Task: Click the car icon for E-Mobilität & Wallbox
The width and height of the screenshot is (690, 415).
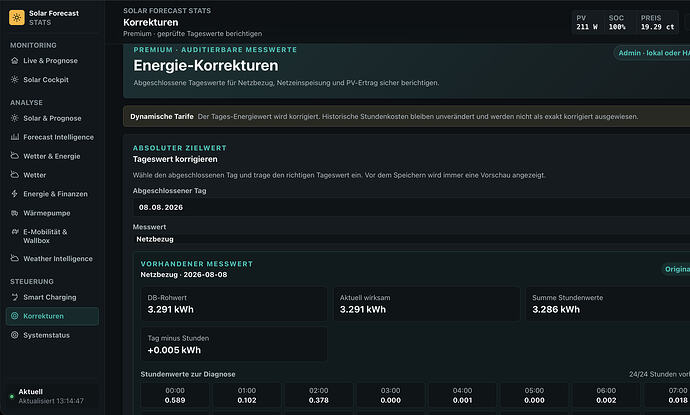Action: pos(15,232)
